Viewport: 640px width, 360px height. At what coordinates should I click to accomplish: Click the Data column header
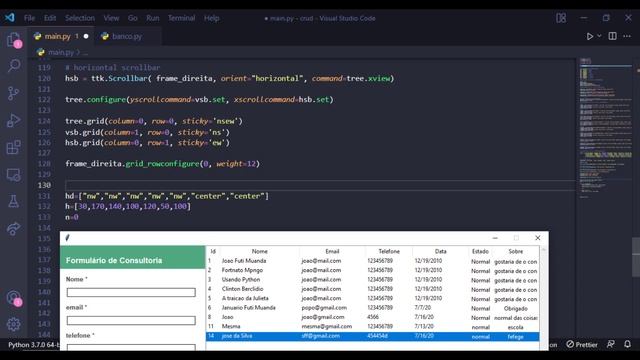coord(440,251)
